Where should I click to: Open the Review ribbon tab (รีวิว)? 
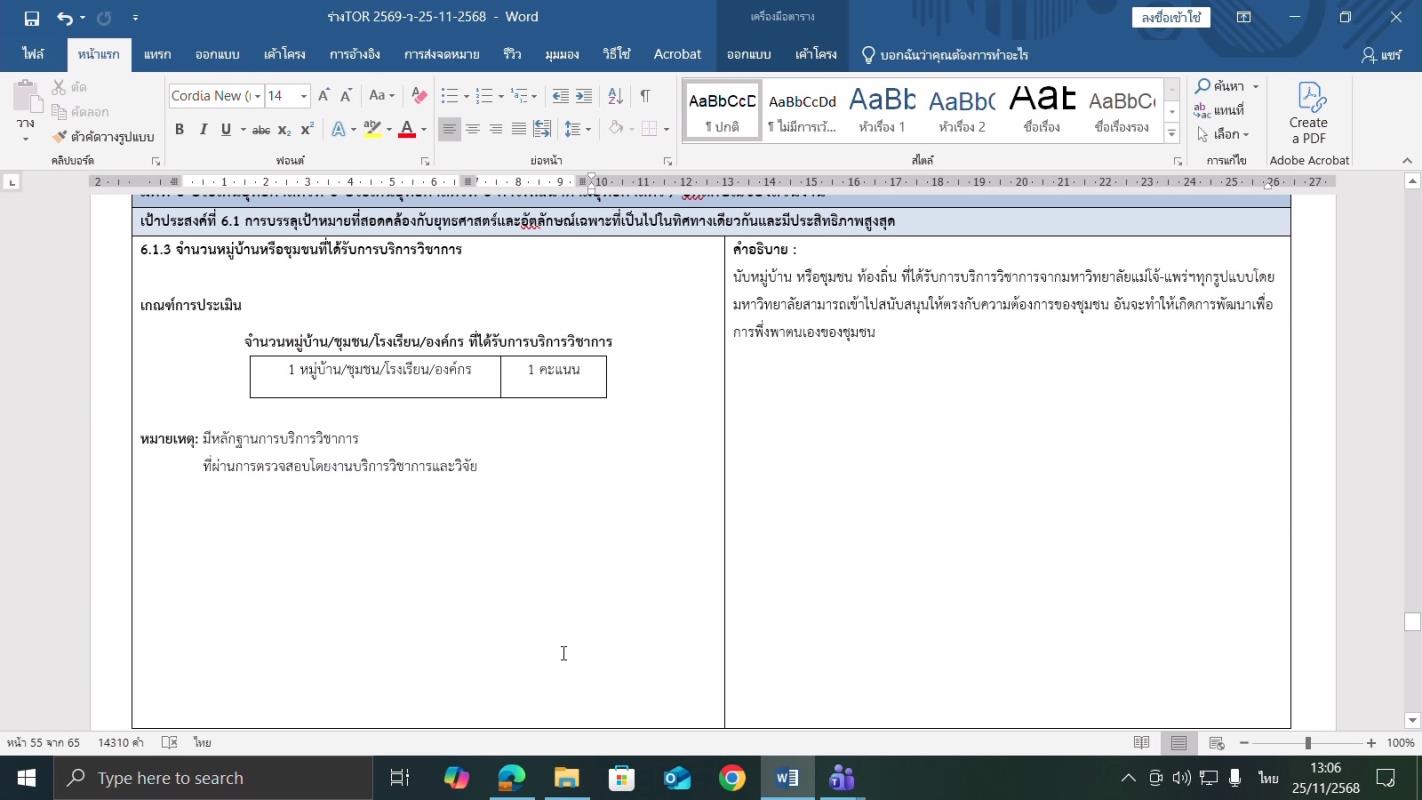(x=512, y=55)
